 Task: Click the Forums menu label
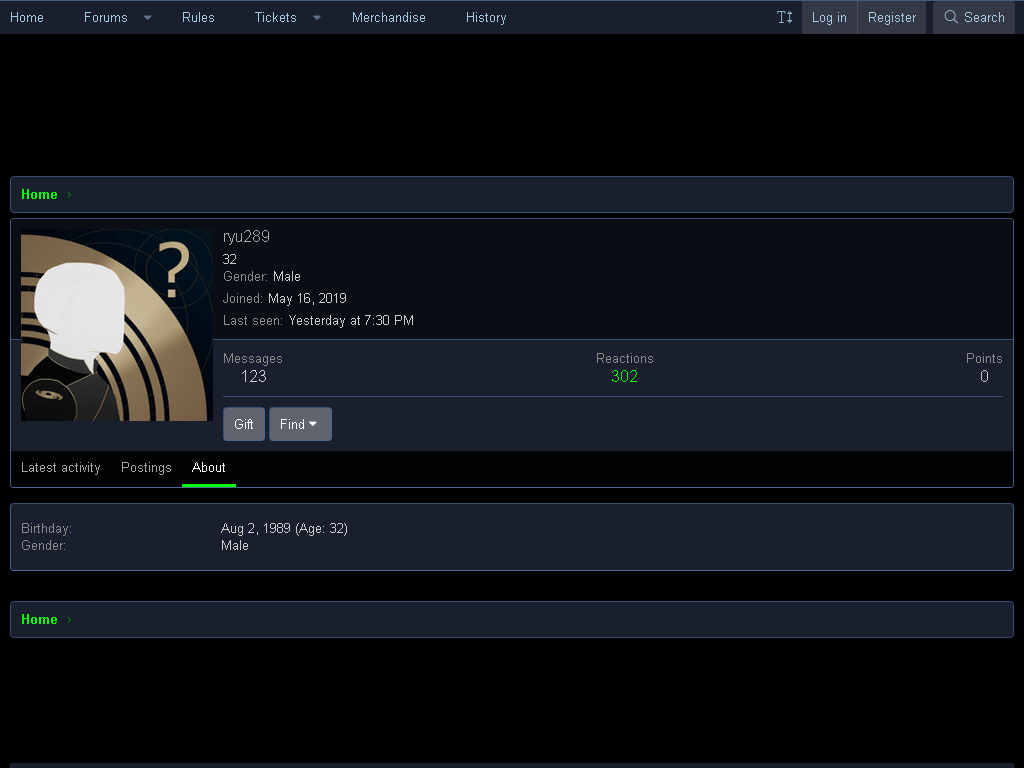pos(106,18)
